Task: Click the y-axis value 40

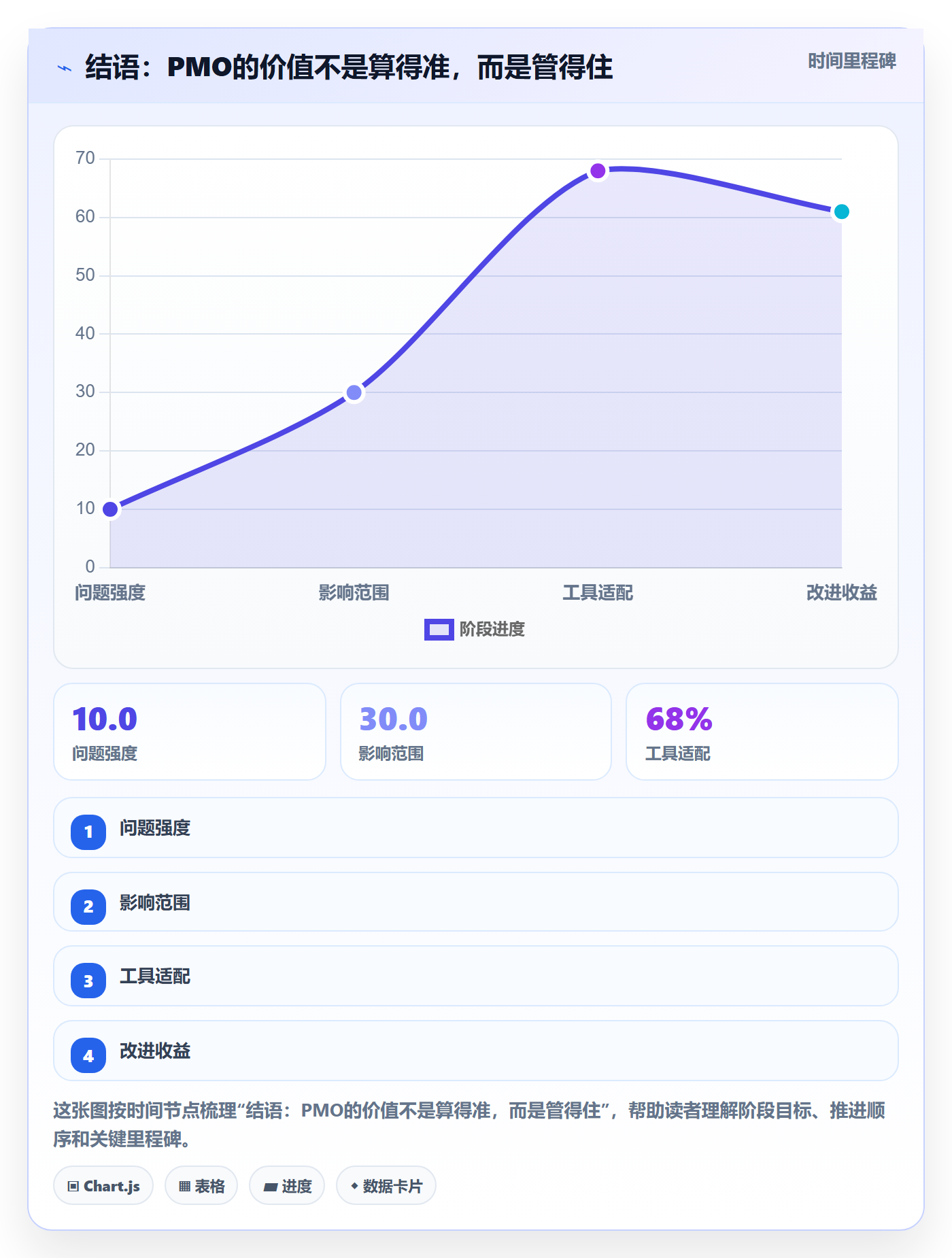Action: pyautogui.click(x=86, y=333)
